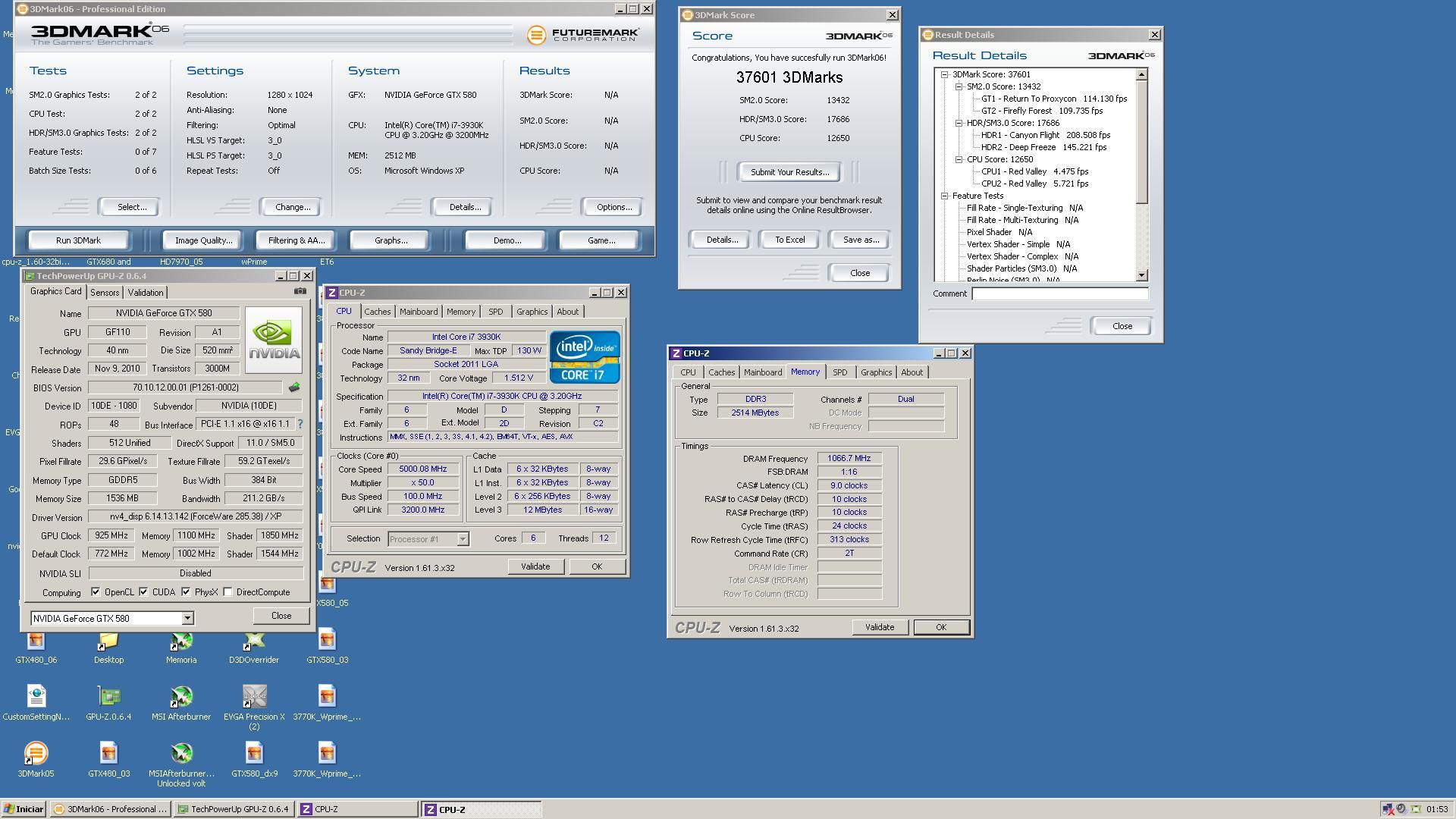The height and width of the screenshot is (819, 1456).
Task: Toggle the PhysX checkbox
Action: click(x=186, y=592)
